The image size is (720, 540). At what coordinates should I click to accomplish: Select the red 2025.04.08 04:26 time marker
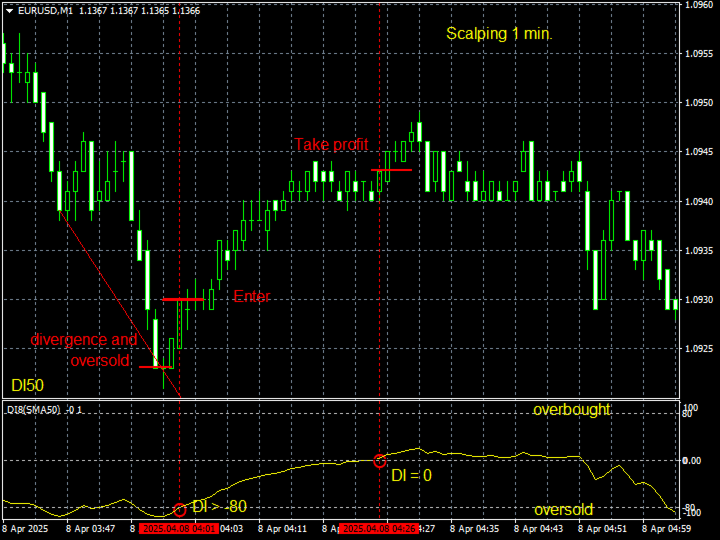[378, 529]
